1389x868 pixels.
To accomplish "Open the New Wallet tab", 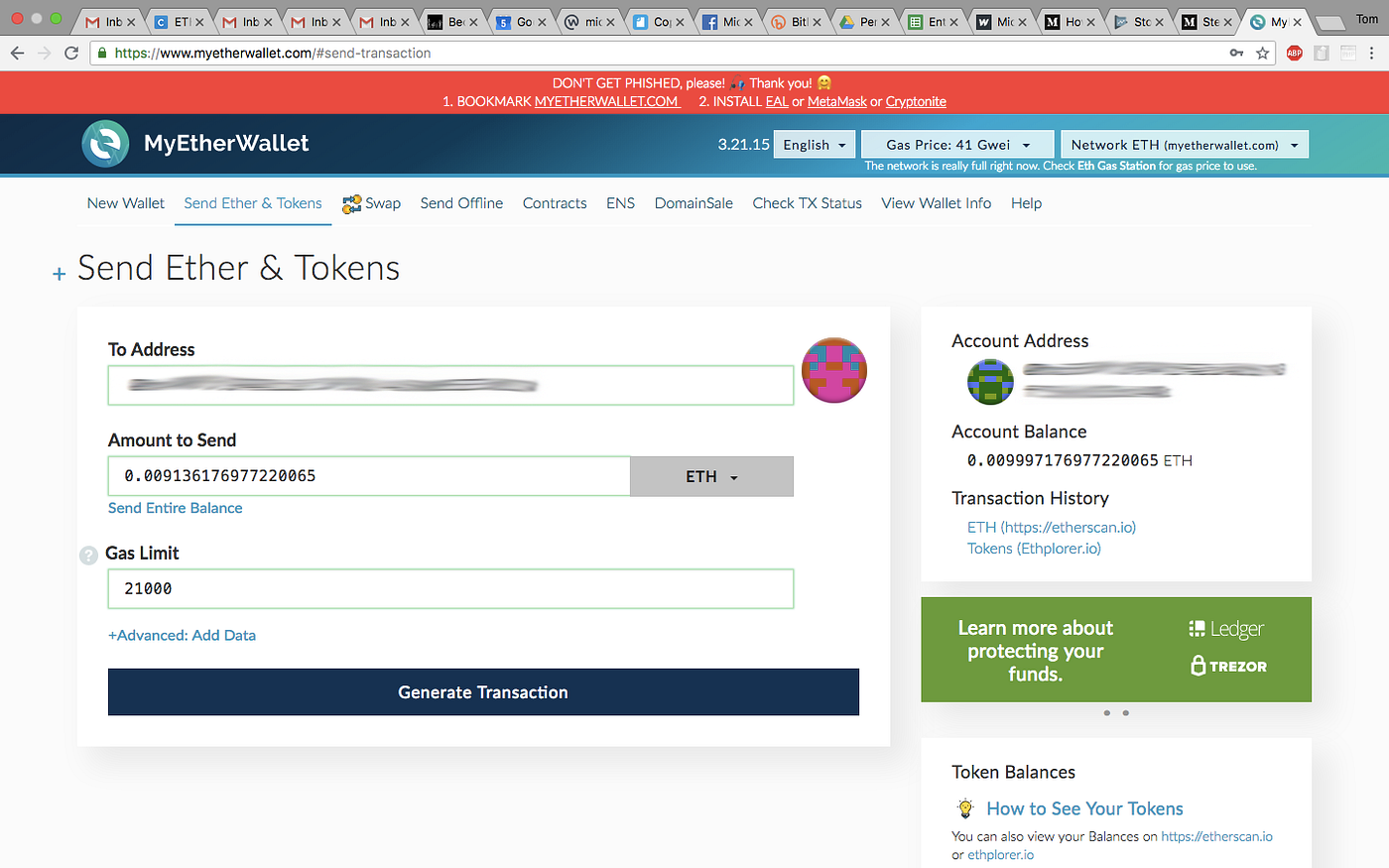I will pyautogui.click(x=126, y=203).
